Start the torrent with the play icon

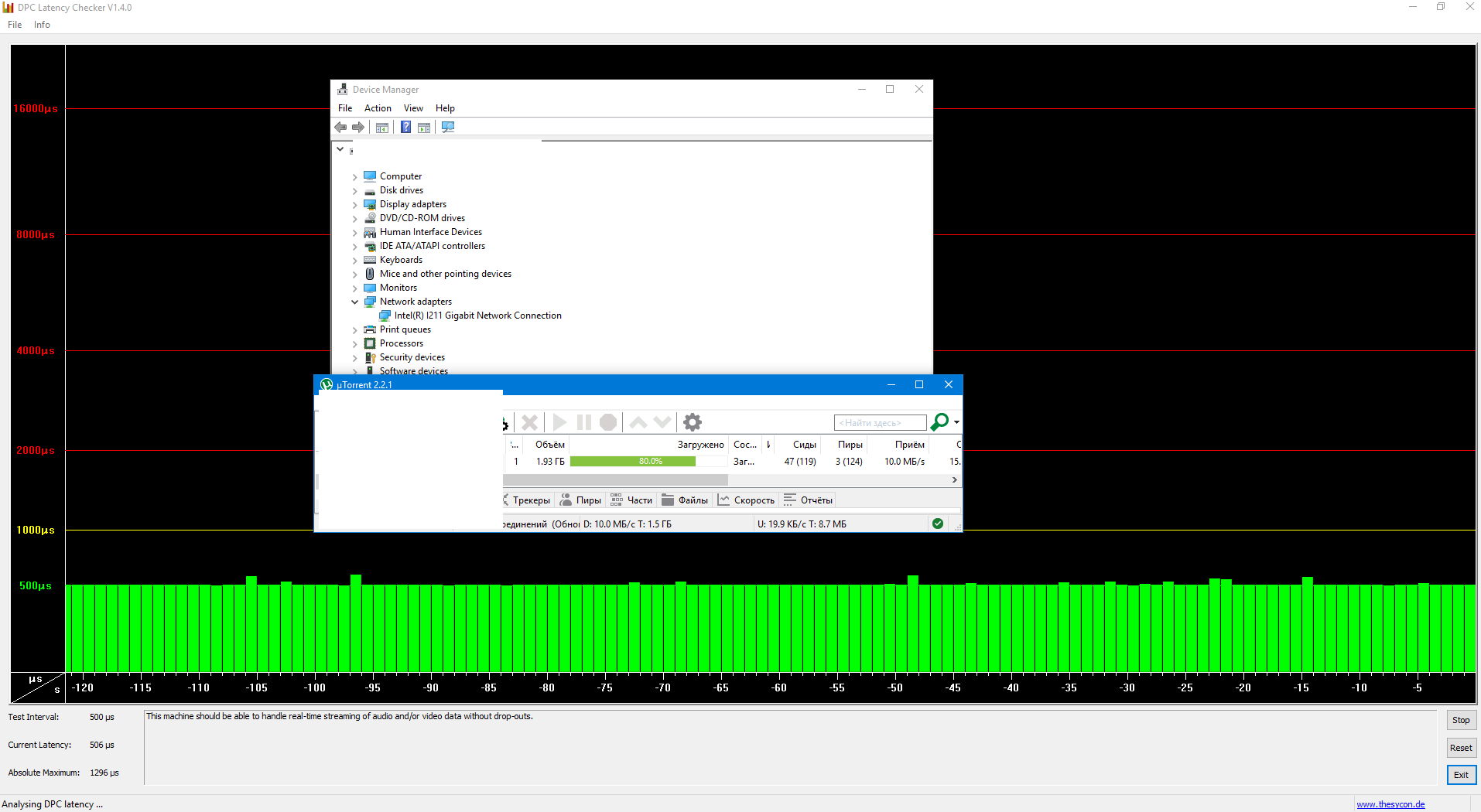(x=560, y=422)
